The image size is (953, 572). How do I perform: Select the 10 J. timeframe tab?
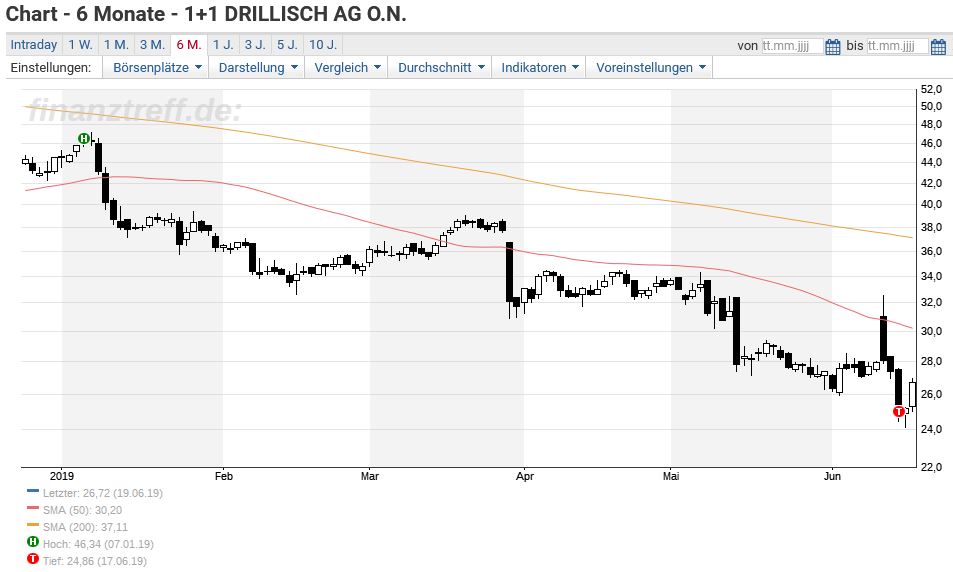(323, 45)
